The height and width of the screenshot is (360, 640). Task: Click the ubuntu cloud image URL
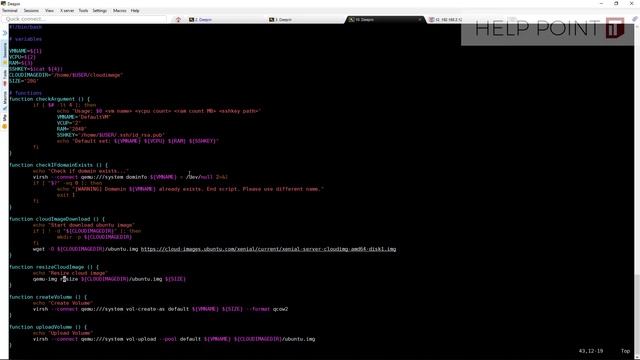coord(268,249)
